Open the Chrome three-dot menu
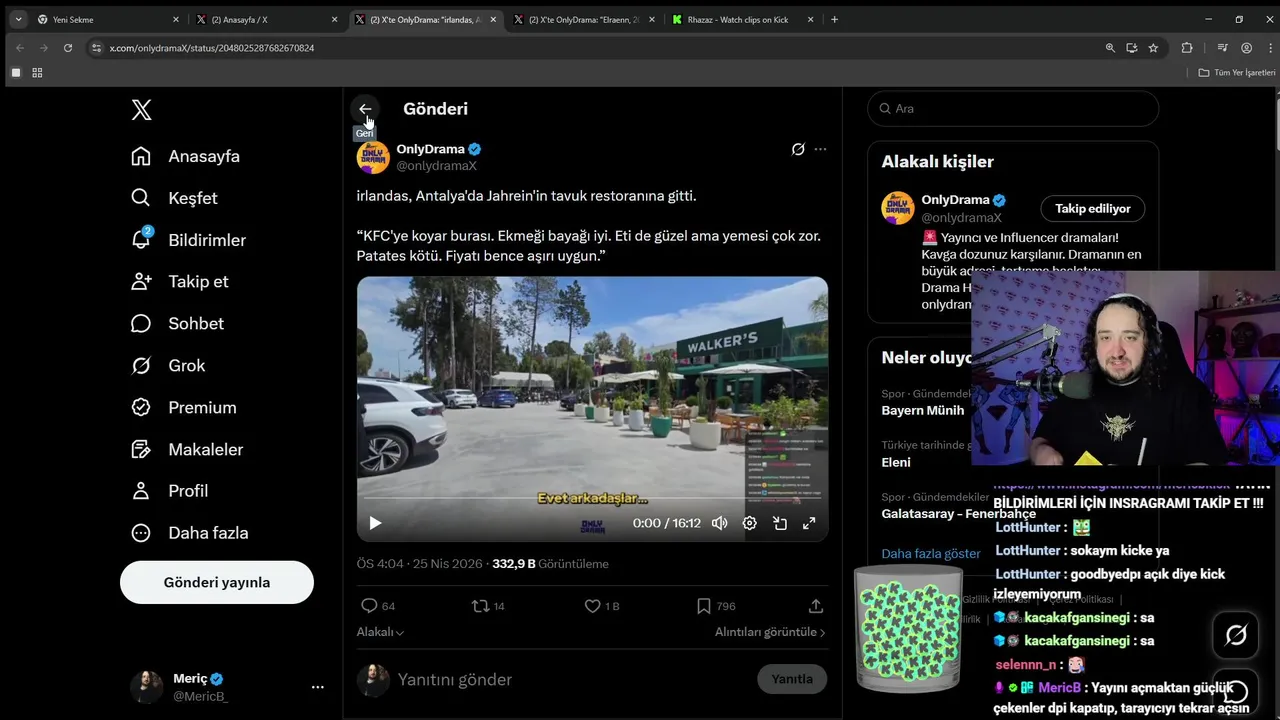The width and height of the screenshot is (1280, 720). point(1268,48)
